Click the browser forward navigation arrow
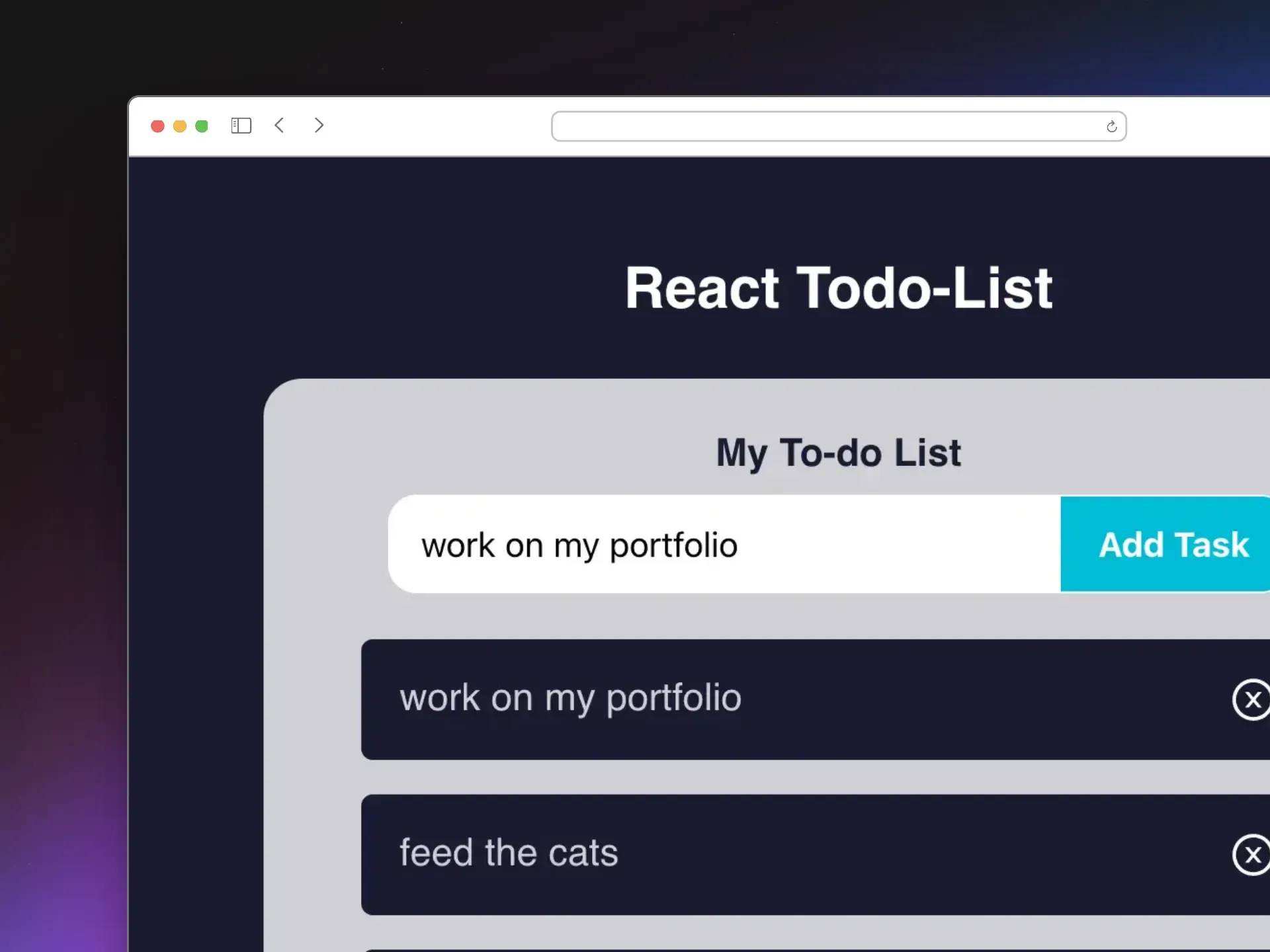The width and height of the screenshot is (1270, 952). pos(319,126)
